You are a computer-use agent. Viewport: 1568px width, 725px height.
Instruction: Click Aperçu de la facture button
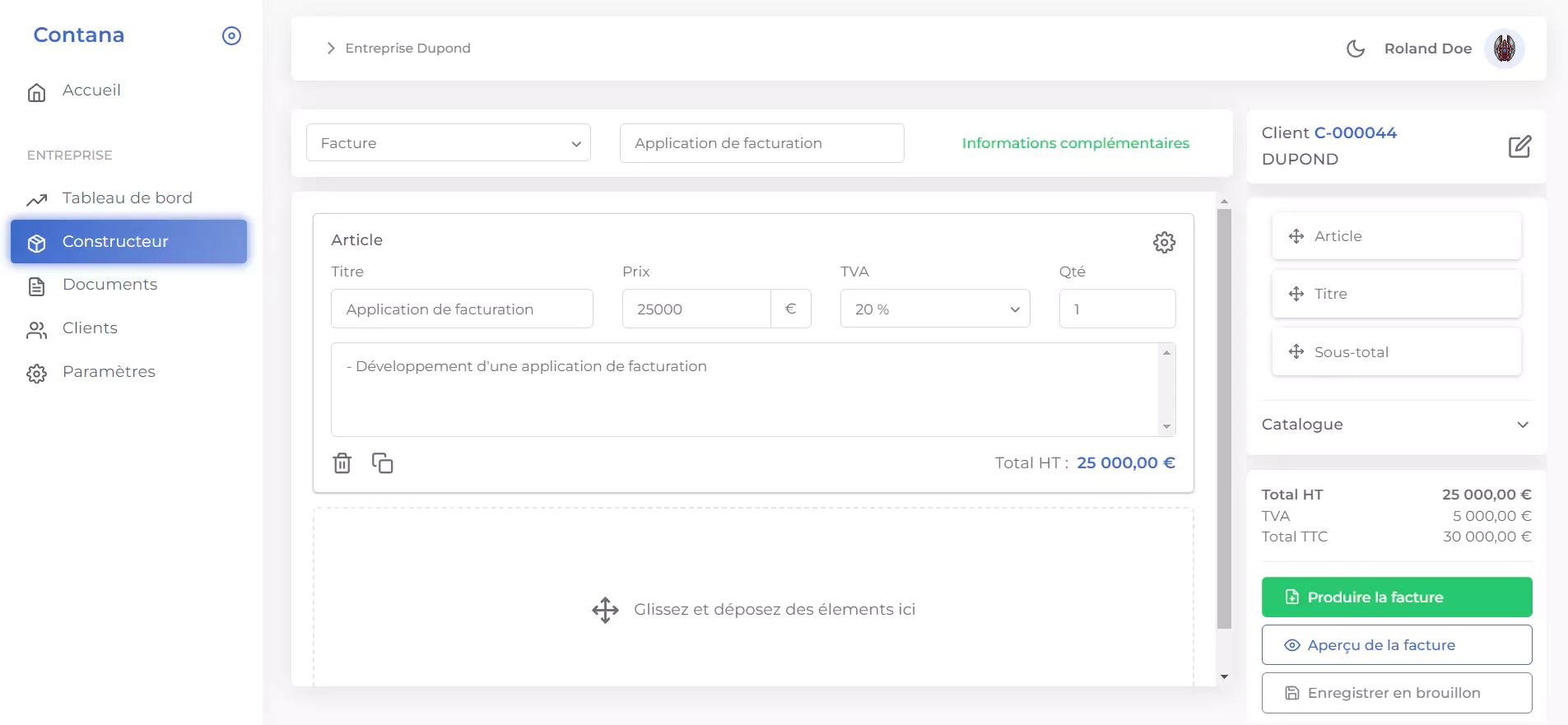[1396, 645]
